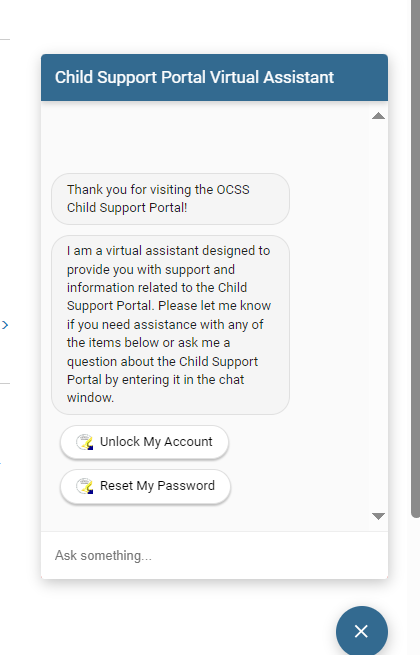Image resolution: width=420 pixels, height=655 pixels.
Task: Click the page scrollbar track below the thumb
Action: (415, 586)
